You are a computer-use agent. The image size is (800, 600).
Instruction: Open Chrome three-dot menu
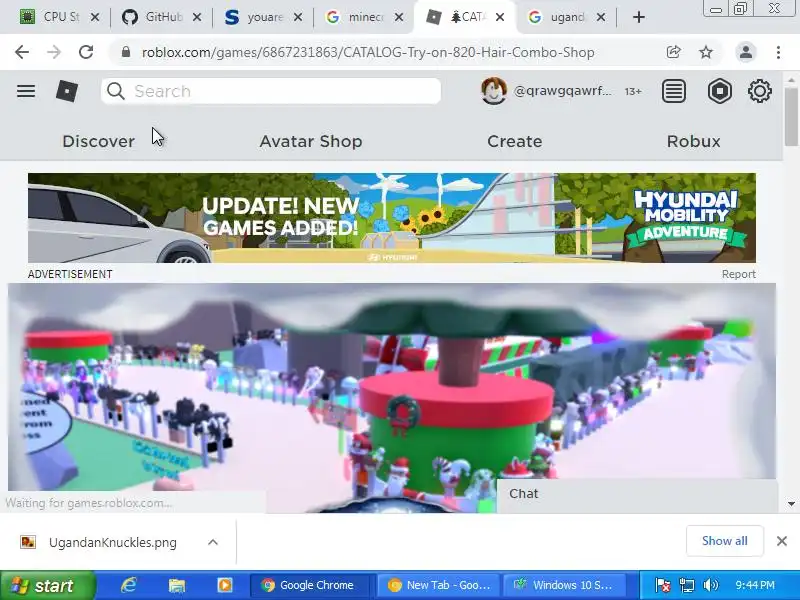(x=778, y=52)
